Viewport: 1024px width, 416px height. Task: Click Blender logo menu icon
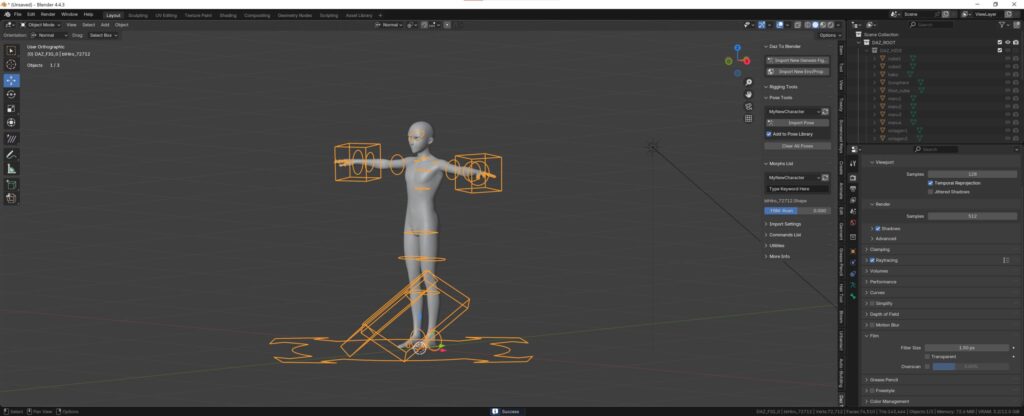click(7, 14)
